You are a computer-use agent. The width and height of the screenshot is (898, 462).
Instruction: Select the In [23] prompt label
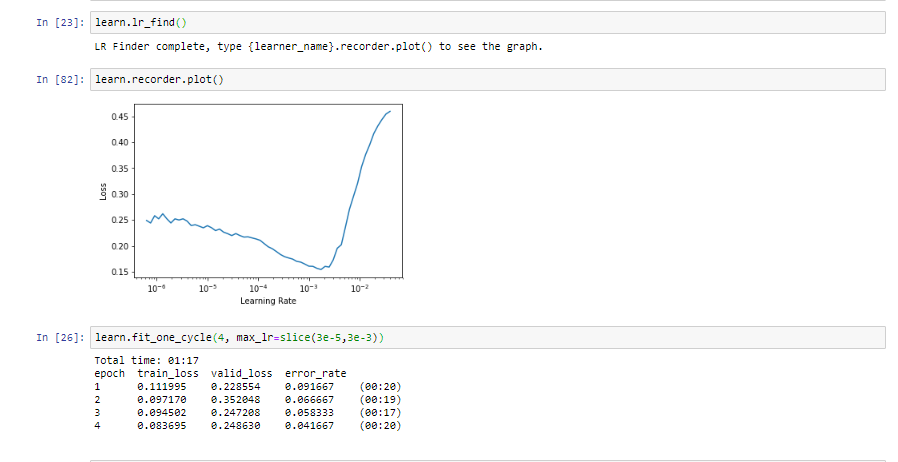click(x=60, y=22)
